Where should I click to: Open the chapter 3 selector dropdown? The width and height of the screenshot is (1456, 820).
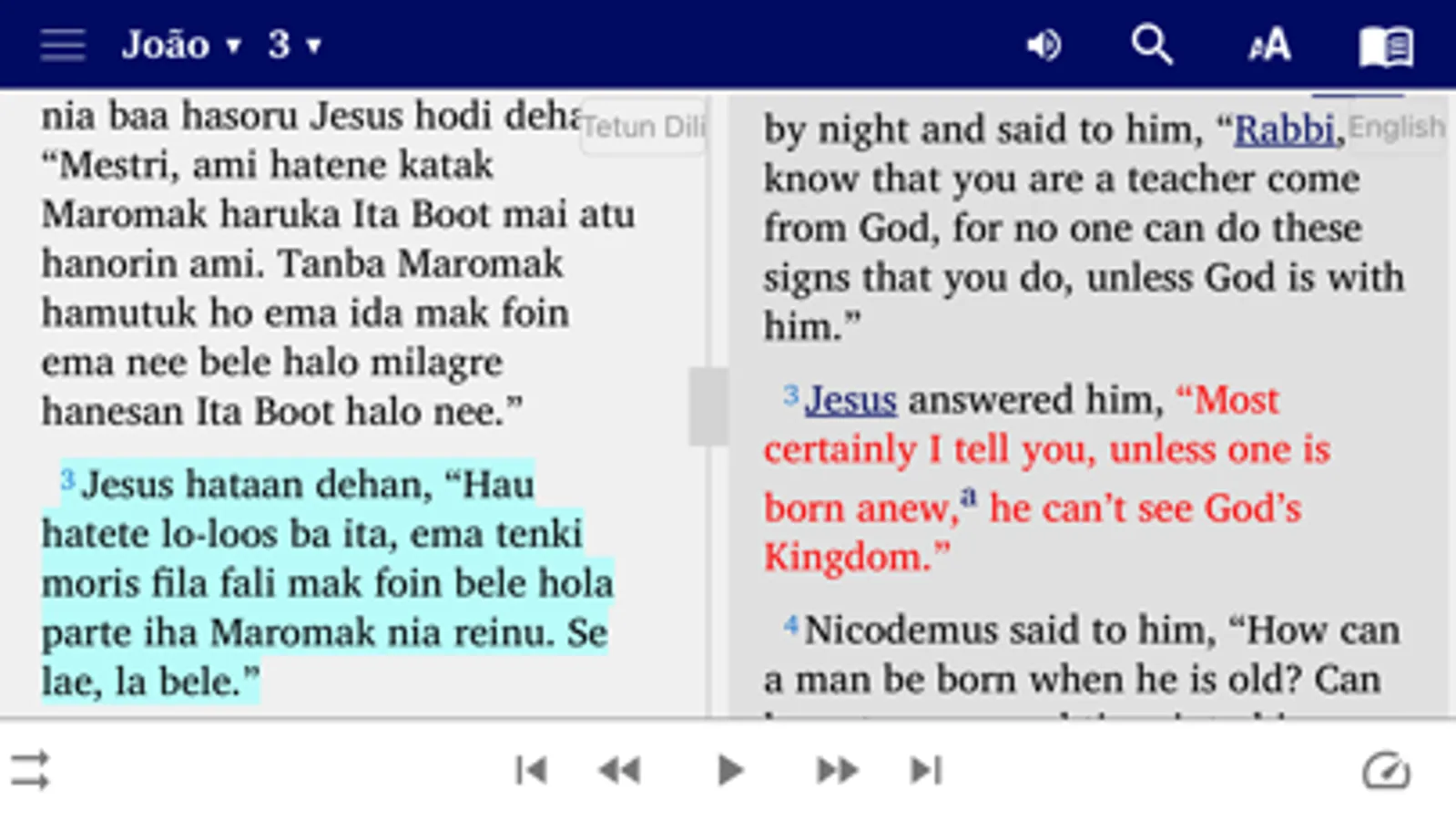tap(295, 45)
